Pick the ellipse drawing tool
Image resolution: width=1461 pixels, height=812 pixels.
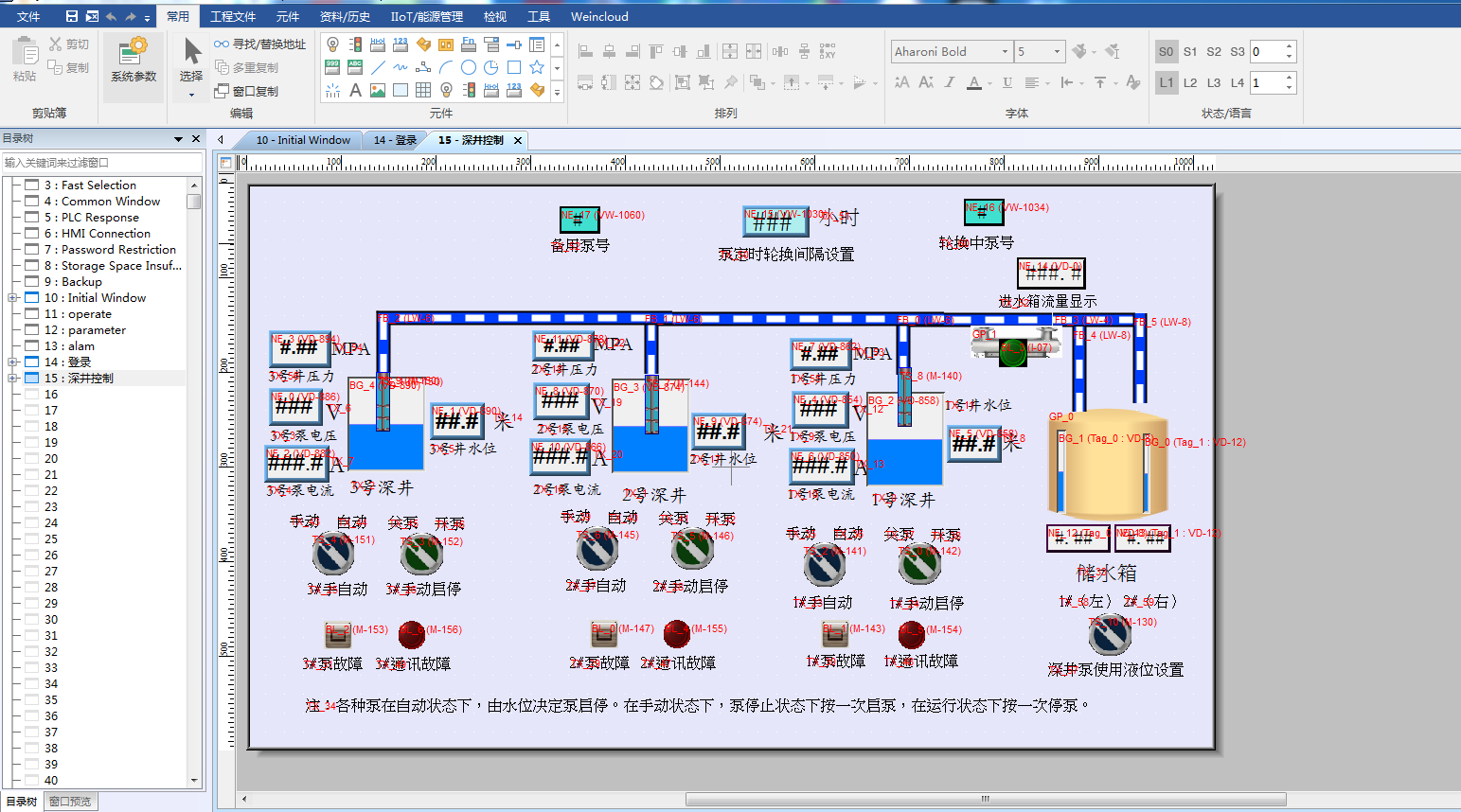[469, 67]
